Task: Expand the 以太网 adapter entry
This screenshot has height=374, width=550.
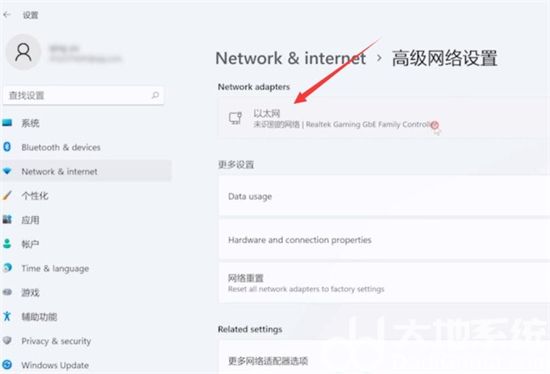Action: click(x=384, y=118)
